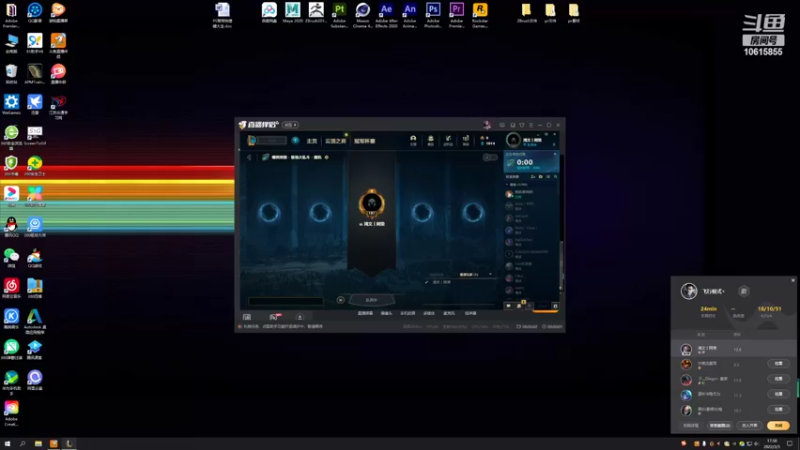Open League client store coins icon
Viewport: 800px width, 450px height.
coord(465,140)
